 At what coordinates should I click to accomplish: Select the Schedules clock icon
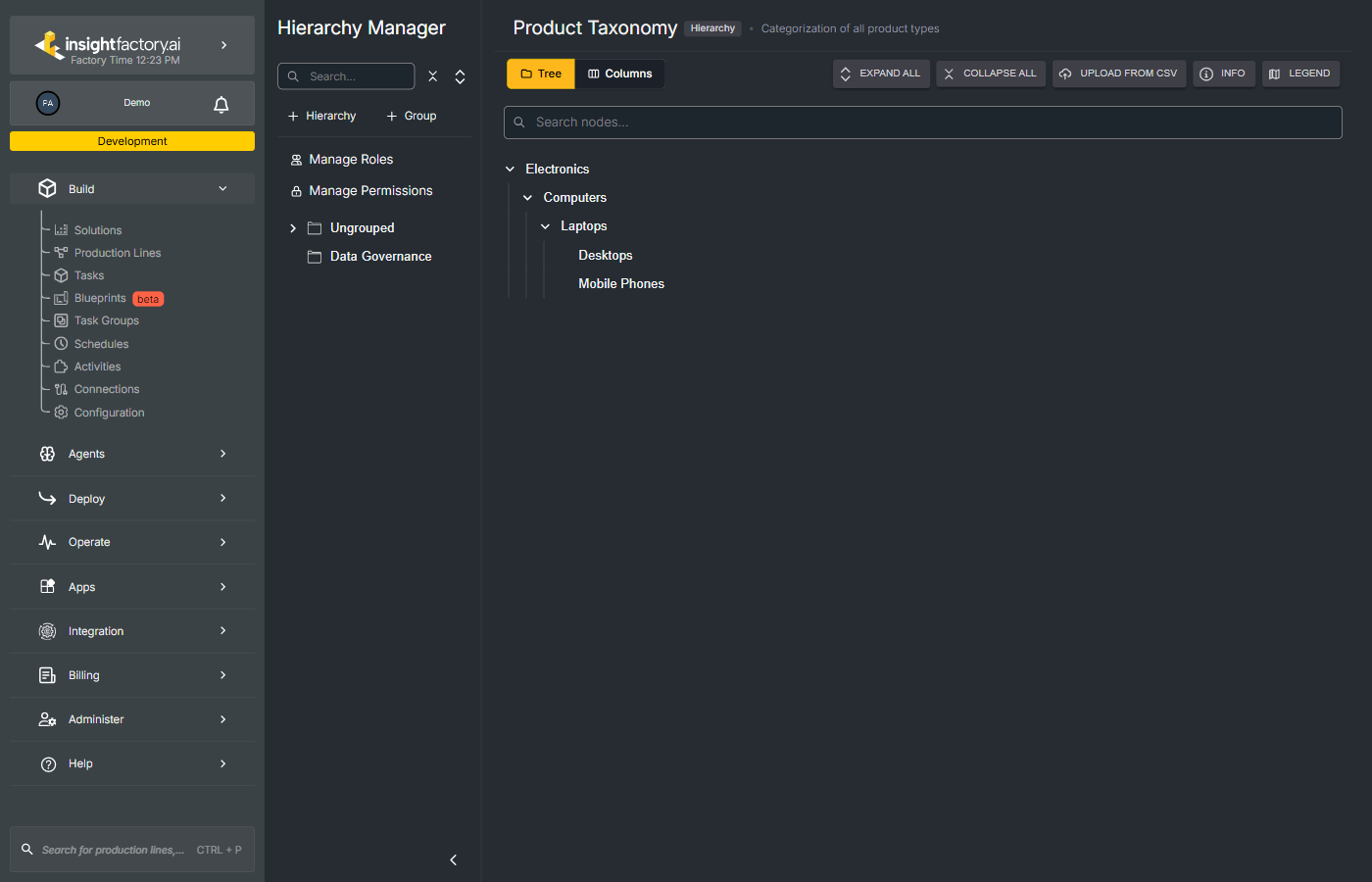59,343
